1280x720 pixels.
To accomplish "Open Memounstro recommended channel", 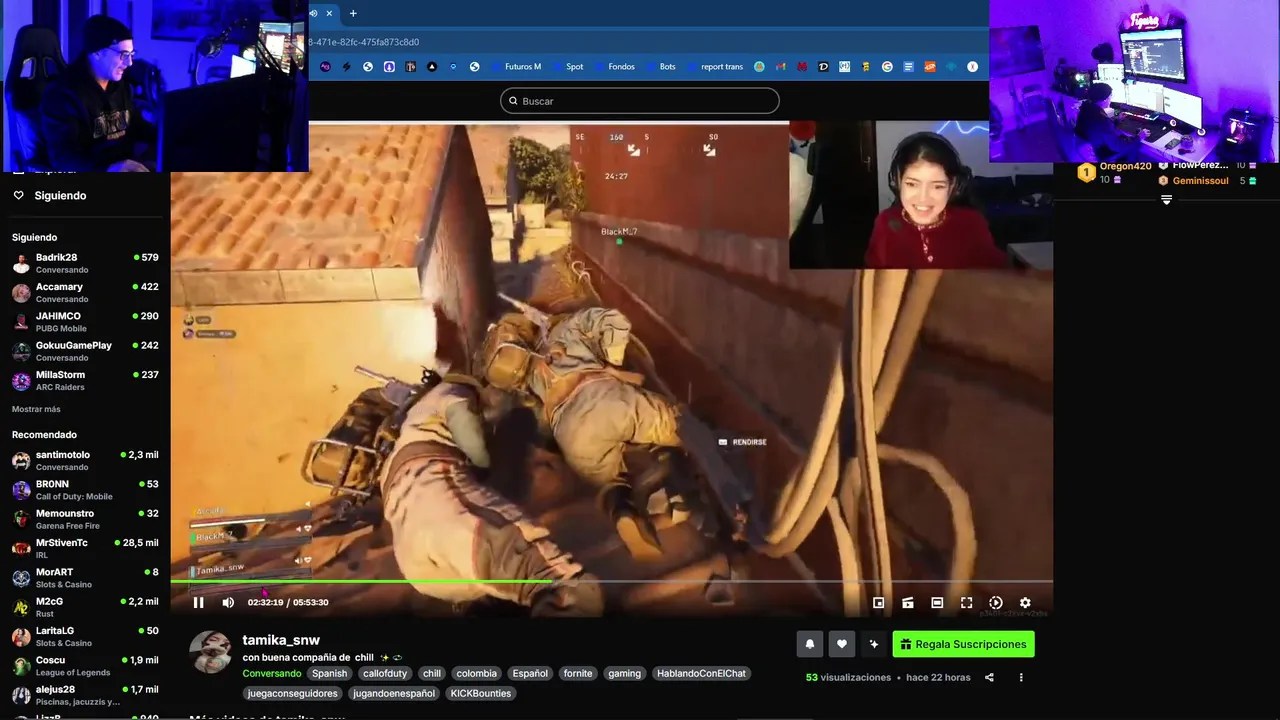I will pos(85,519).
